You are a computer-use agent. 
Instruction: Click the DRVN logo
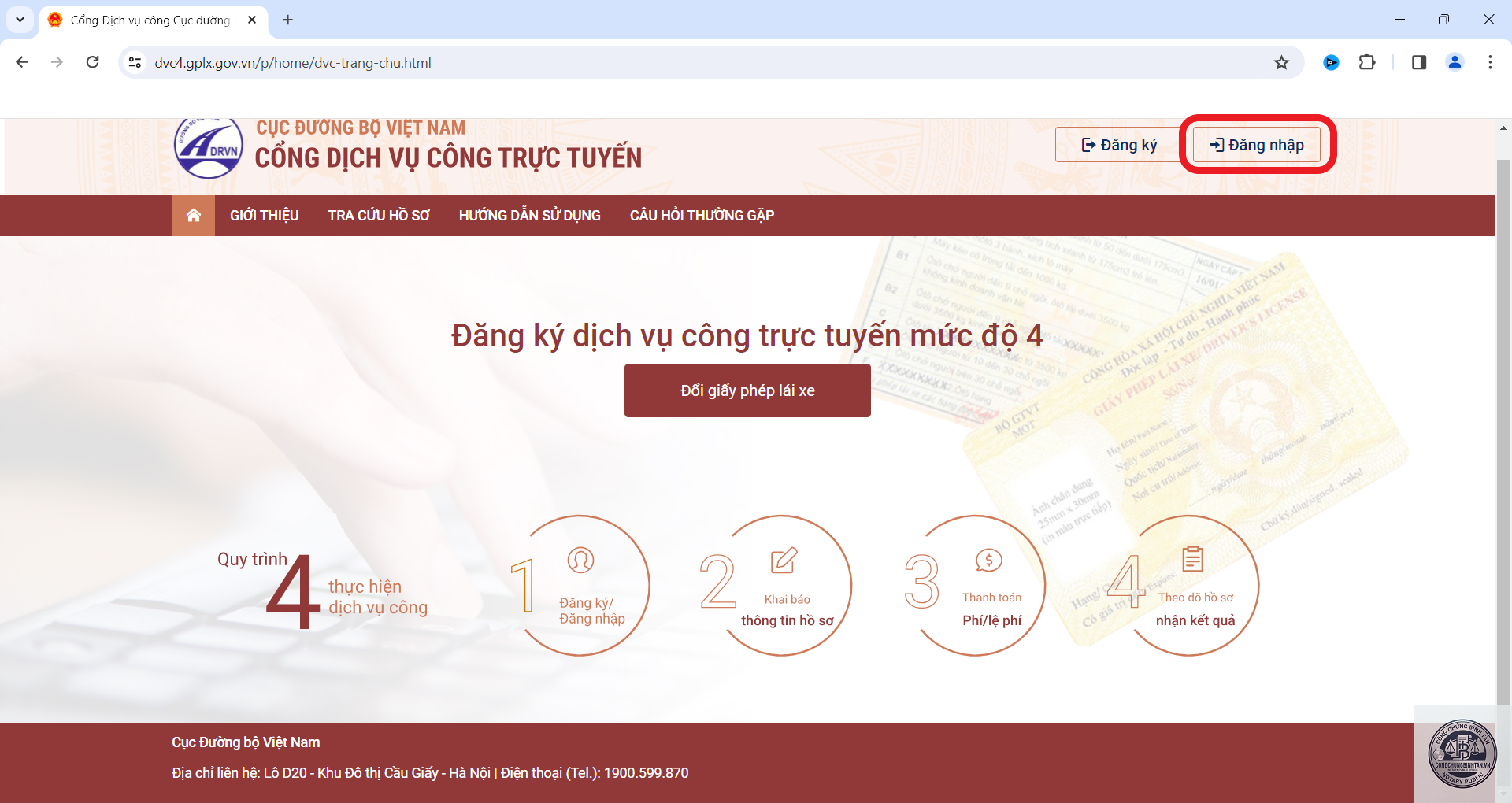[x=208, y=147]
